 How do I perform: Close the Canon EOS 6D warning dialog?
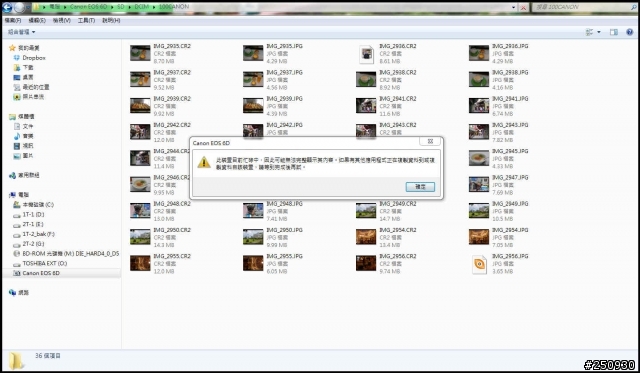click(430, 141)
